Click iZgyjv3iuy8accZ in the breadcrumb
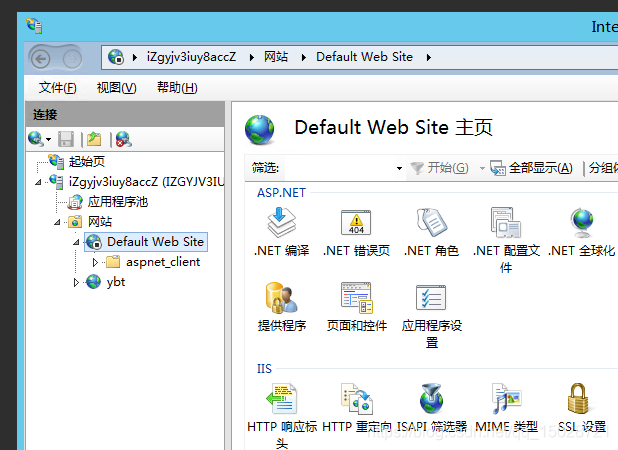Viewport: 618px width, 450px height. pyautogui.click(x=192, y=57)
